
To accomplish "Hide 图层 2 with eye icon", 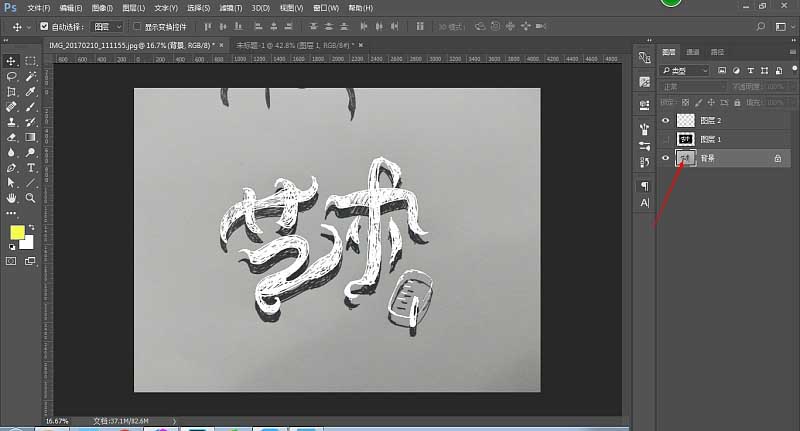I will coord(665,120).
